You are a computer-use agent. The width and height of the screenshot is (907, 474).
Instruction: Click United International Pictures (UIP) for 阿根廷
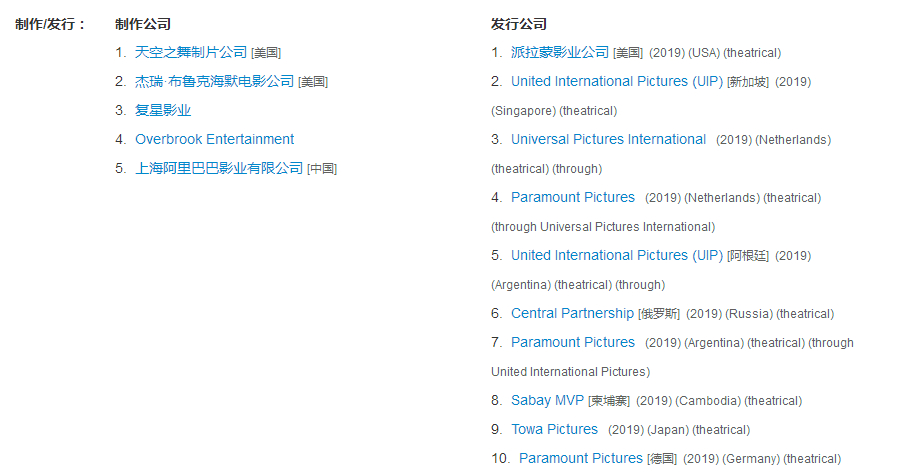pos(617,255)
